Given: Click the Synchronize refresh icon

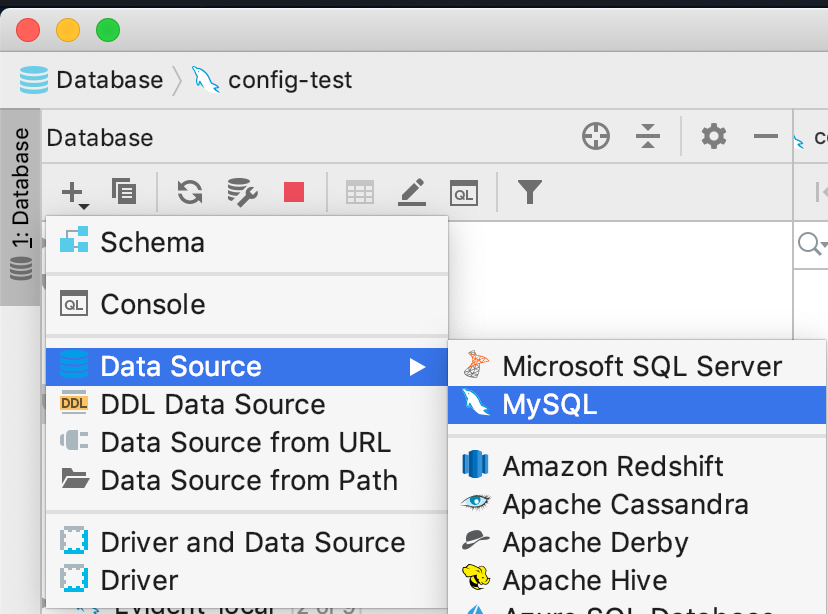Looking at the screenshot, I should (189, 192).
